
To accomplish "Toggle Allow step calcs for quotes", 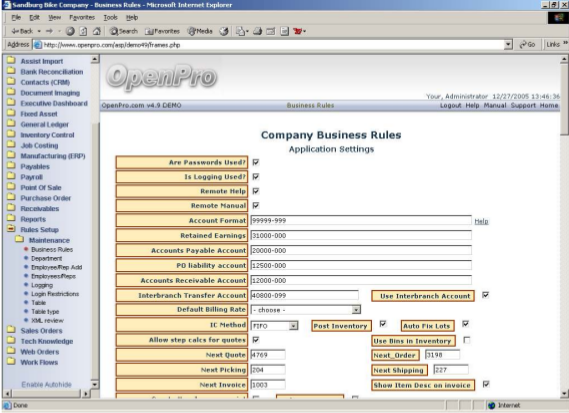I will pos(256,340).
